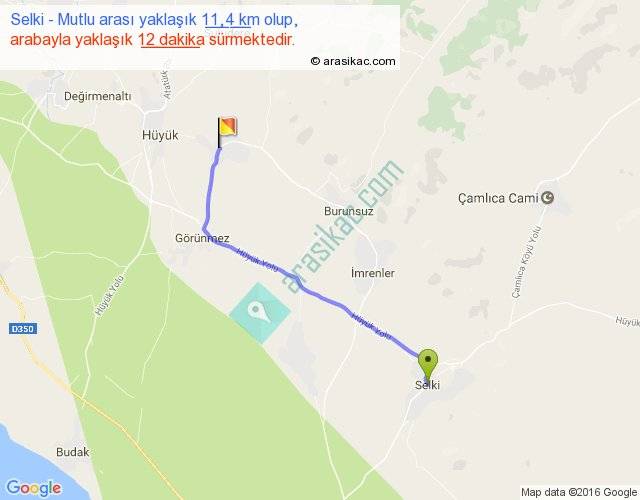
Task: Click the Budak place label
Action: [73, 452]
